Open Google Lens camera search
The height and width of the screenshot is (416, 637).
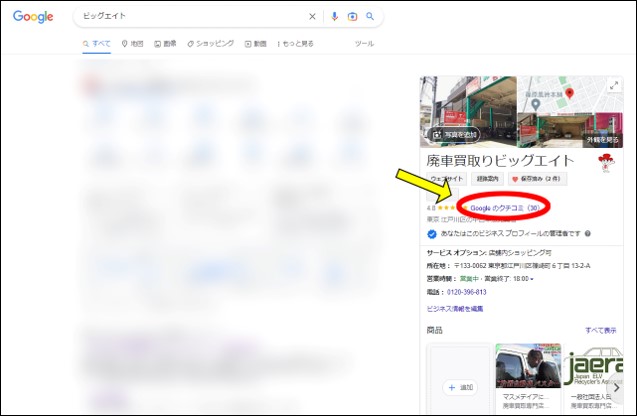(x=352, y=17)
